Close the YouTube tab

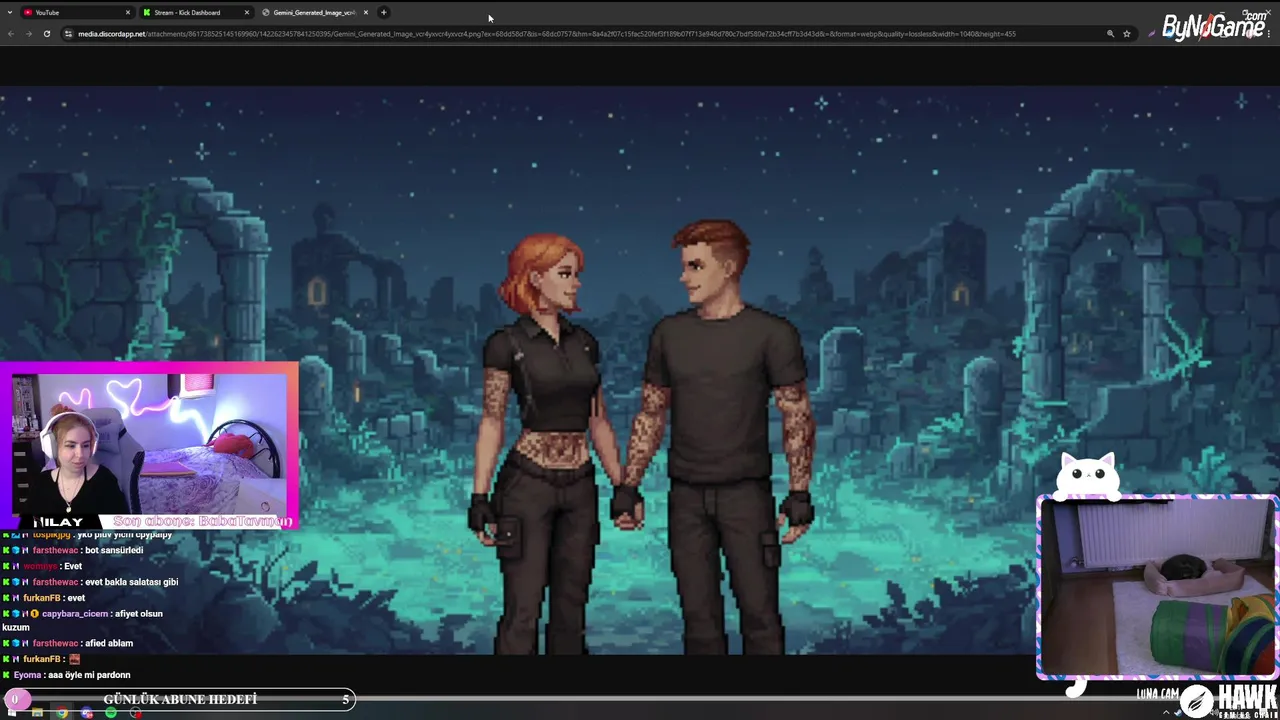[128, 12]
